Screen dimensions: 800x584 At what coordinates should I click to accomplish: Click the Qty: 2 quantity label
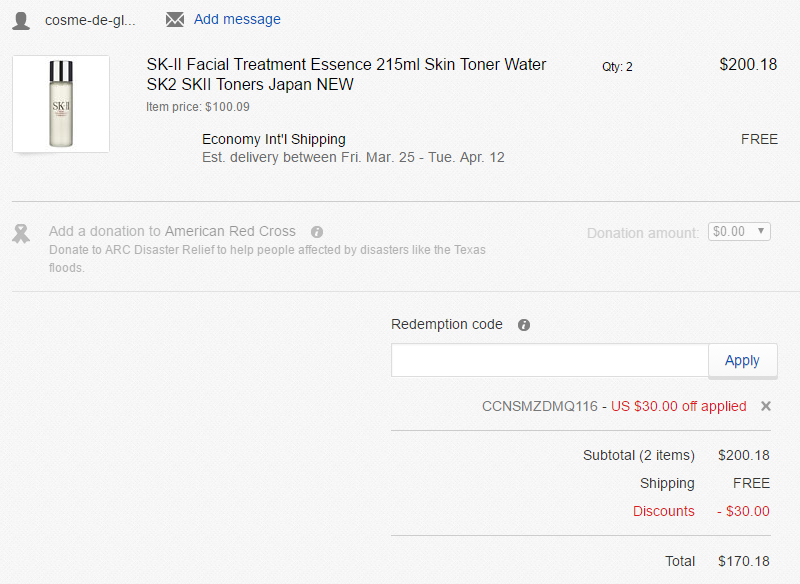tap(617, 67)
